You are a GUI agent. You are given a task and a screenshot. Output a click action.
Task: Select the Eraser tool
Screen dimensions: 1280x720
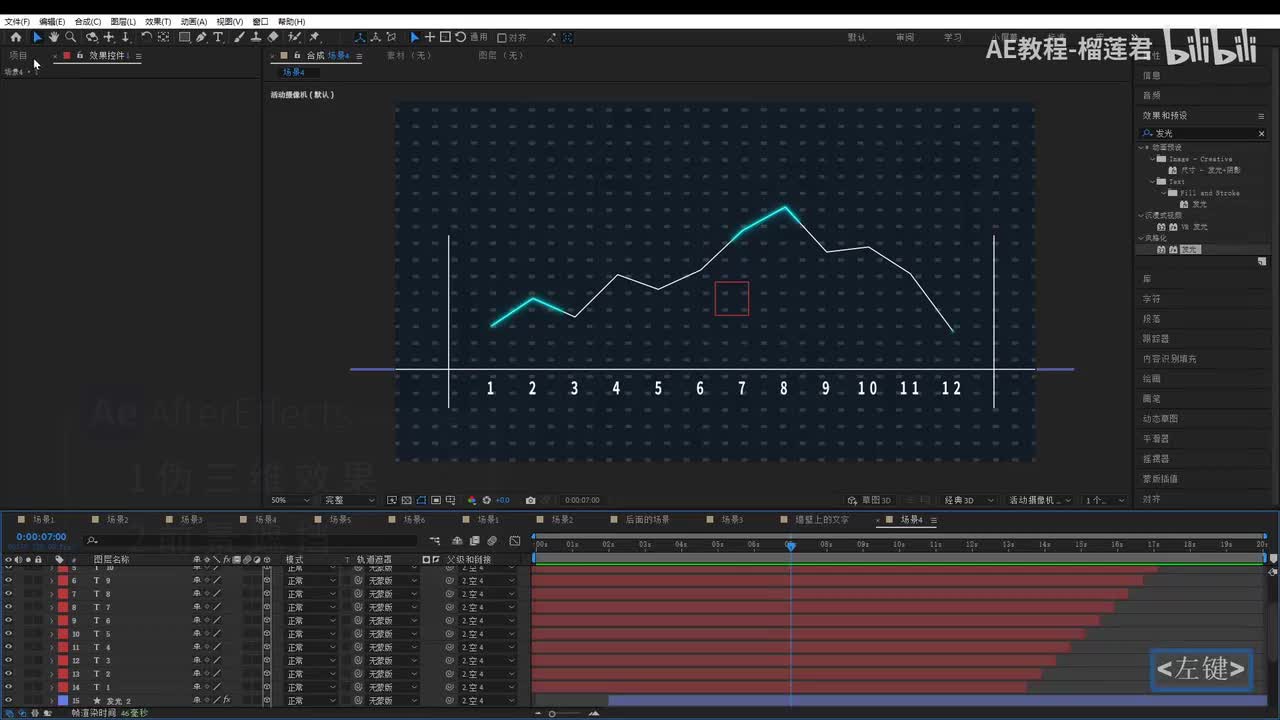273,37
